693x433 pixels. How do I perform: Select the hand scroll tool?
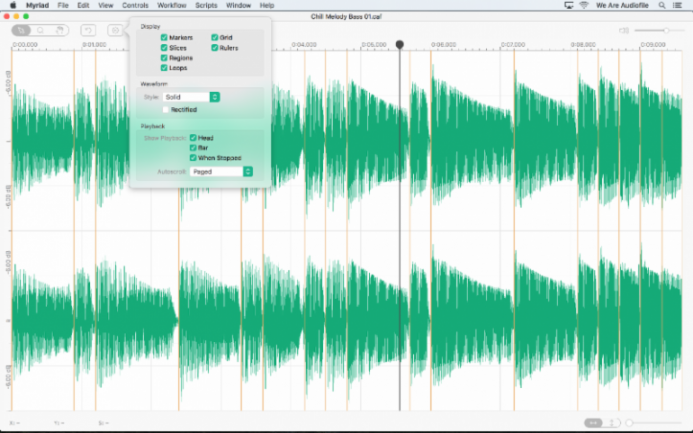[x=62, y=30]
